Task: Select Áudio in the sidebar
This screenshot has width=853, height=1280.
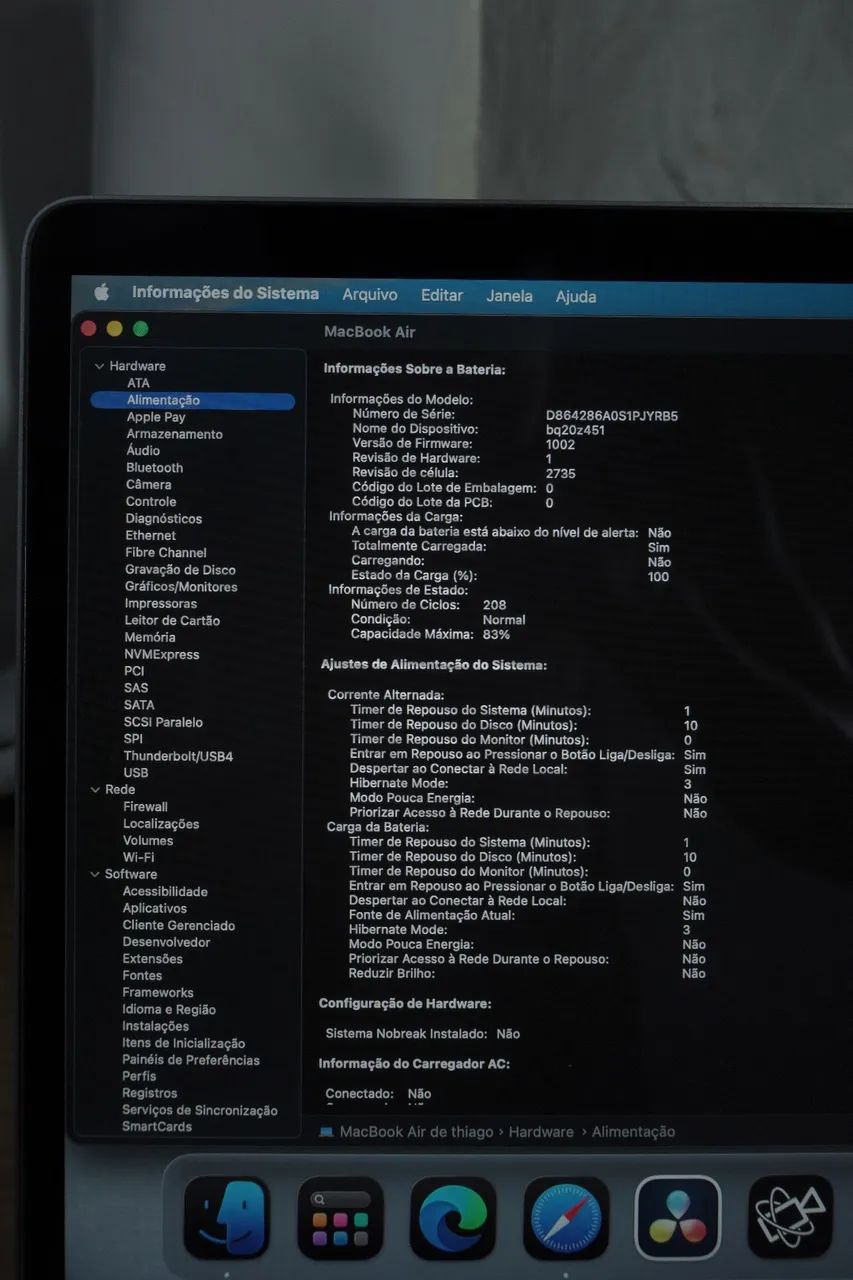Action: click(143, 450)
